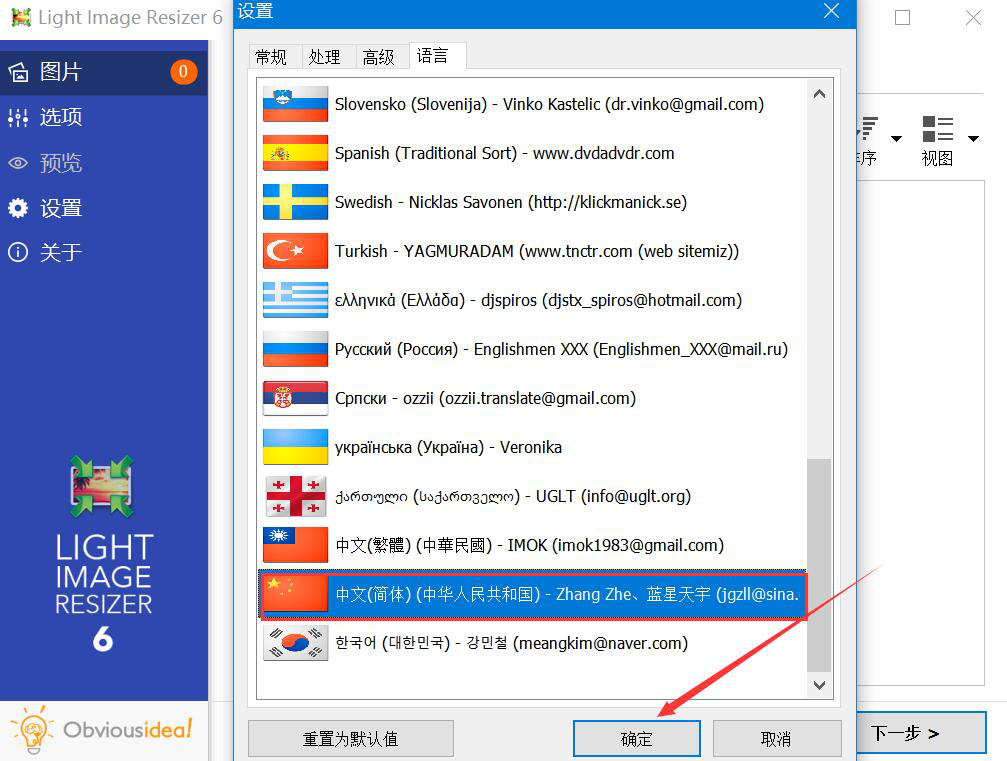1007x761 pixels.
Task: Open the 选项 sidebar item
Action: 103,118
